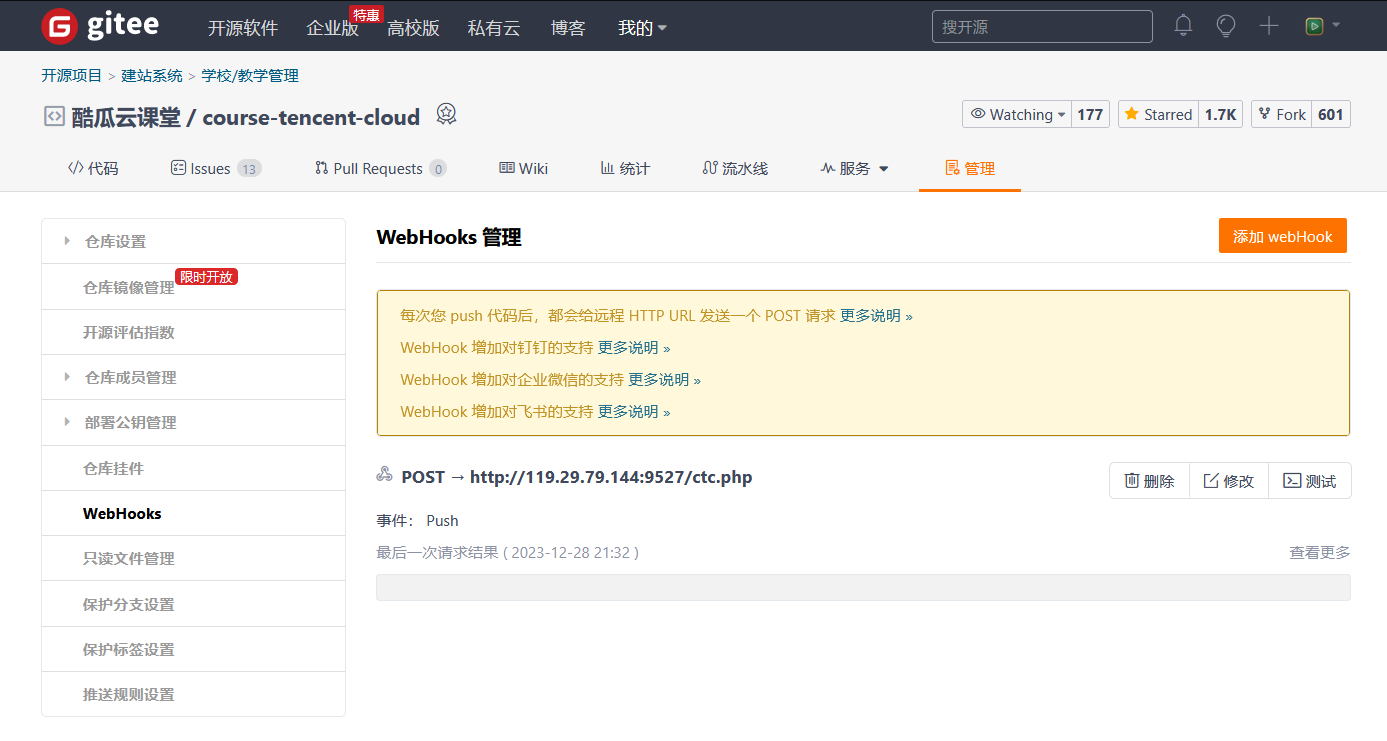Click the 搜开源 search input field
The image size is (1387, 741).
click(1042, 26)
